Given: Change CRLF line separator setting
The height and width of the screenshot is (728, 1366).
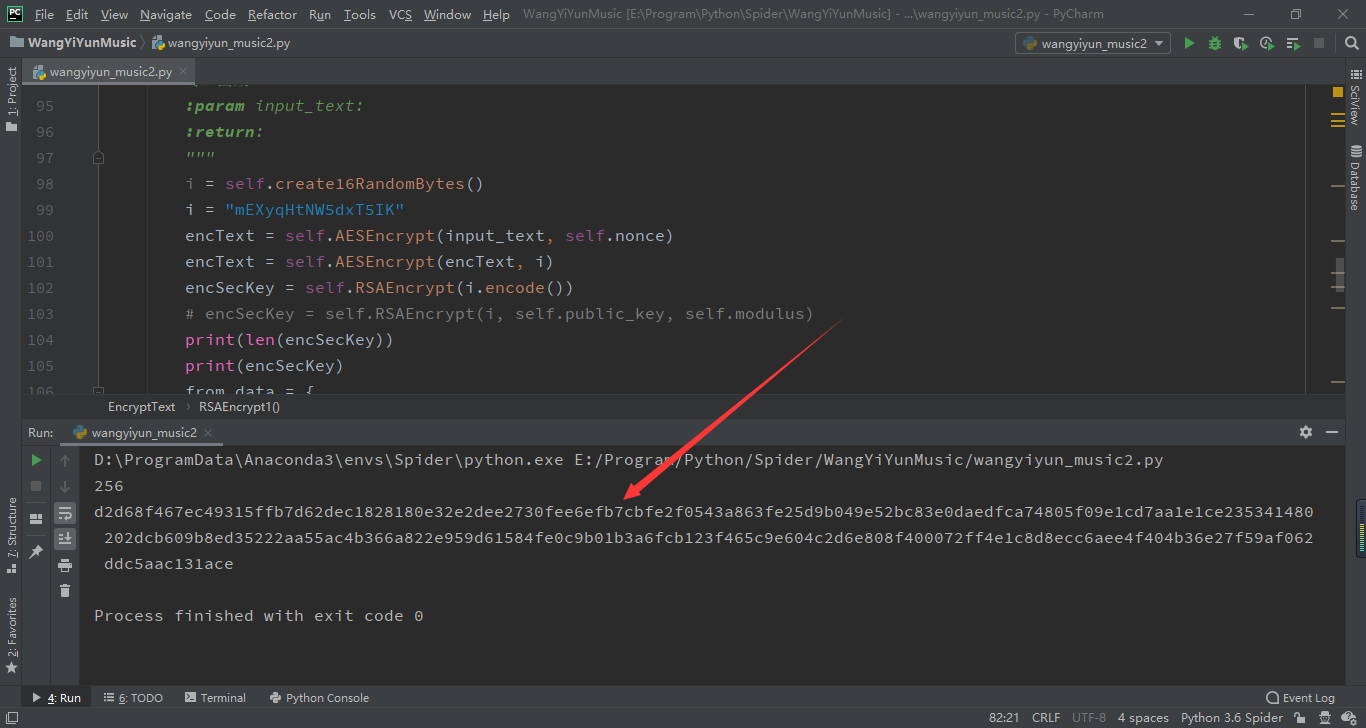Looking at the screenshot, I should coord(1046,718).
